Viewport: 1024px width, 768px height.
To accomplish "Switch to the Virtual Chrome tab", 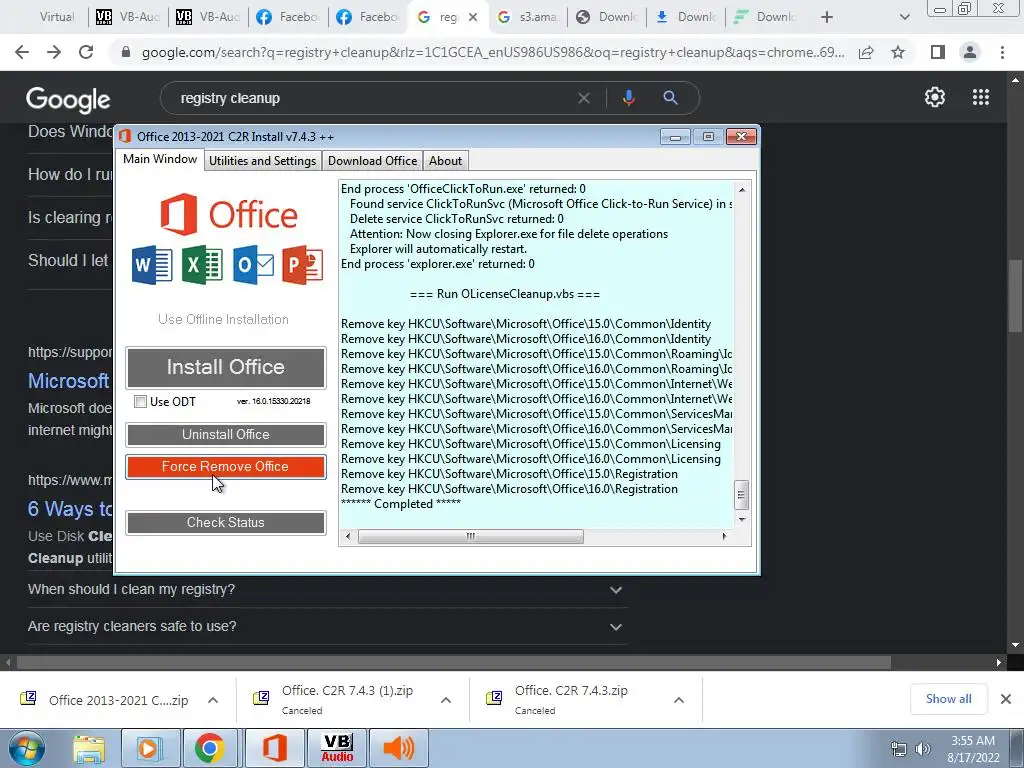I will [56, 17].
